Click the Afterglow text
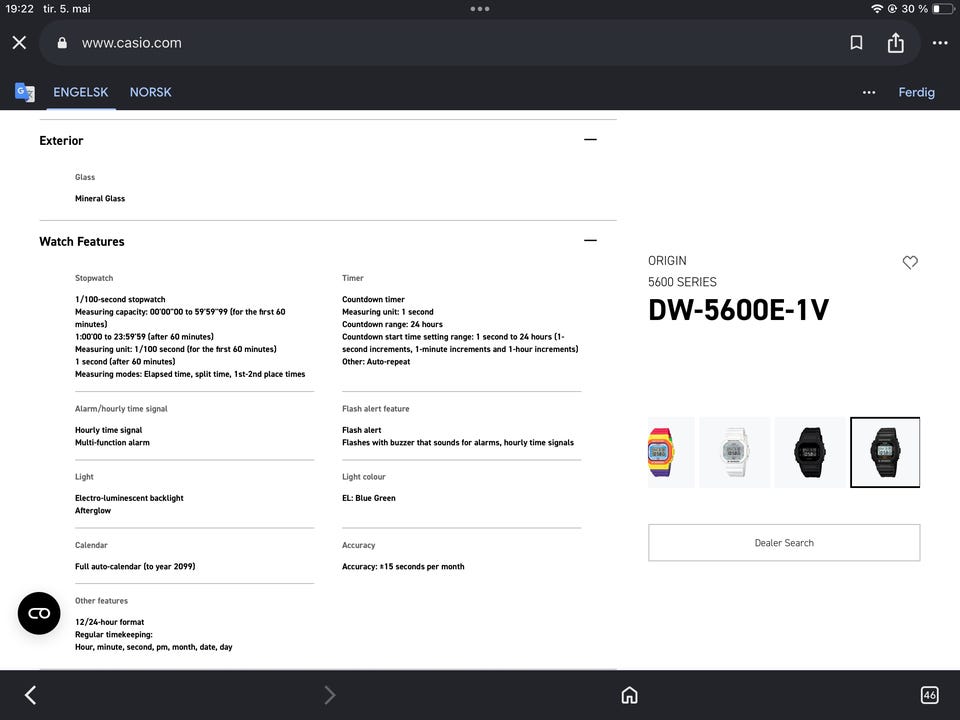This screenshot has height=720, width=960. 93,510
